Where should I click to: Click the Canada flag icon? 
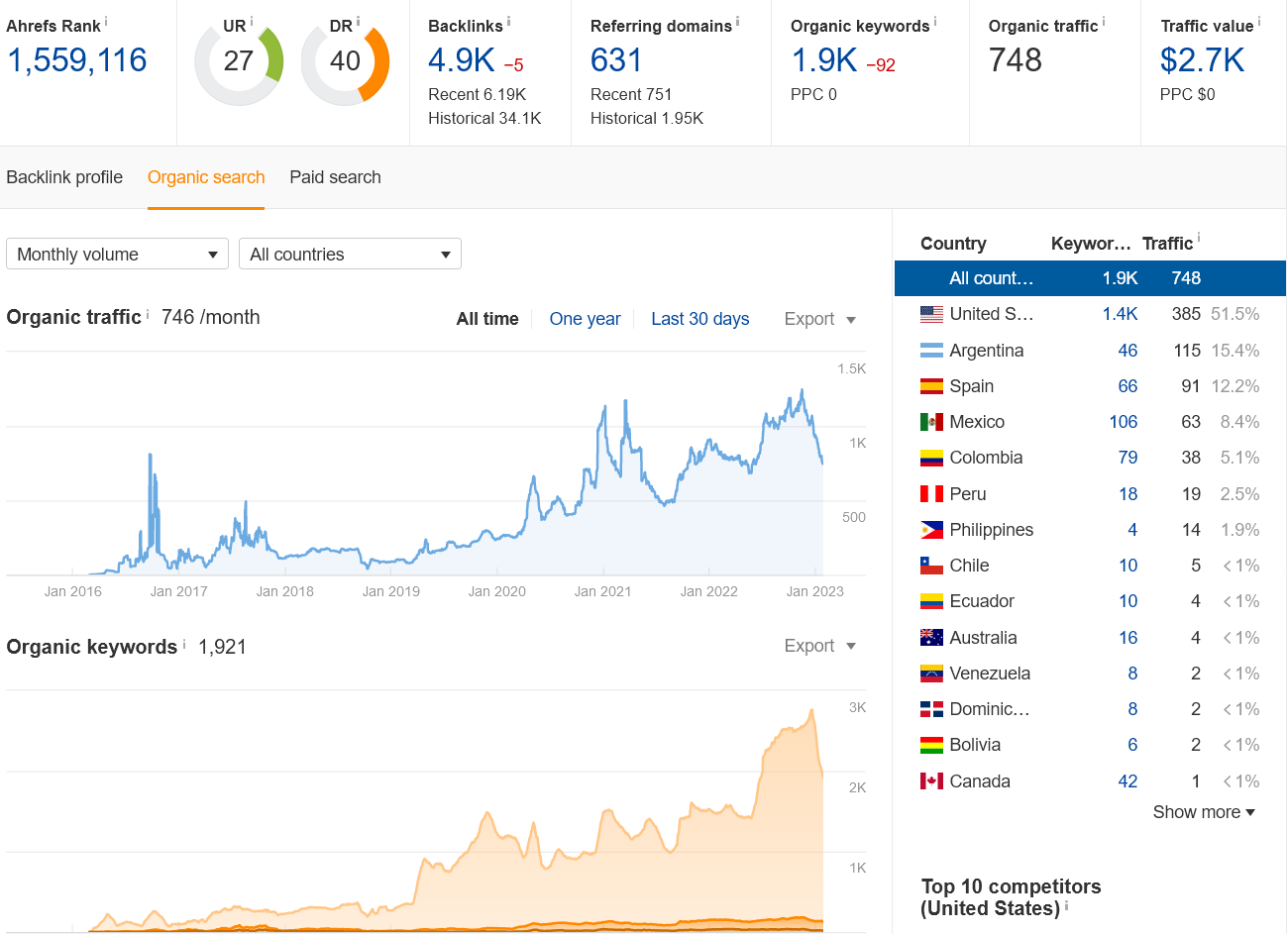click(x=931, y=781)
